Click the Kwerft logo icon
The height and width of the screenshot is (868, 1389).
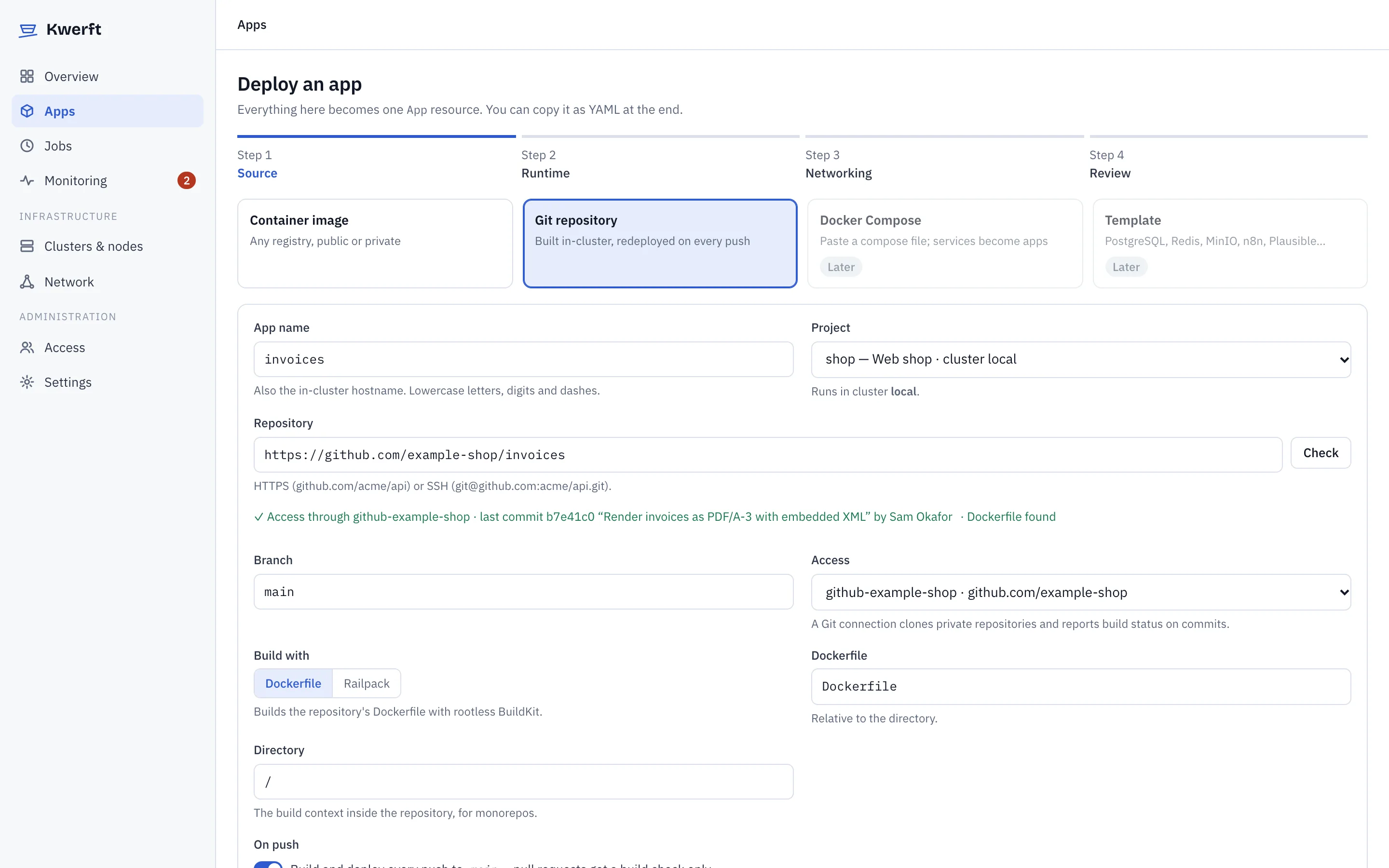point(27,30)
